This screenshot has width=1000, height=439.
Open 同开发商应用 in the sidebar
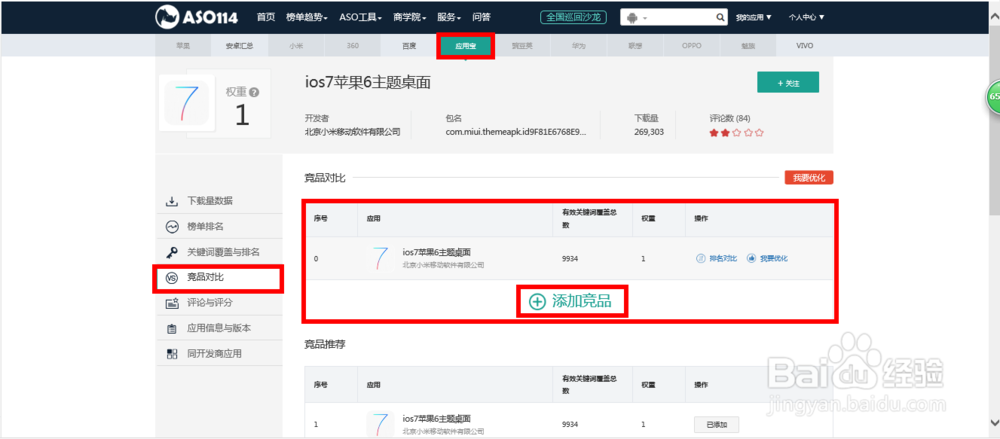219,353
